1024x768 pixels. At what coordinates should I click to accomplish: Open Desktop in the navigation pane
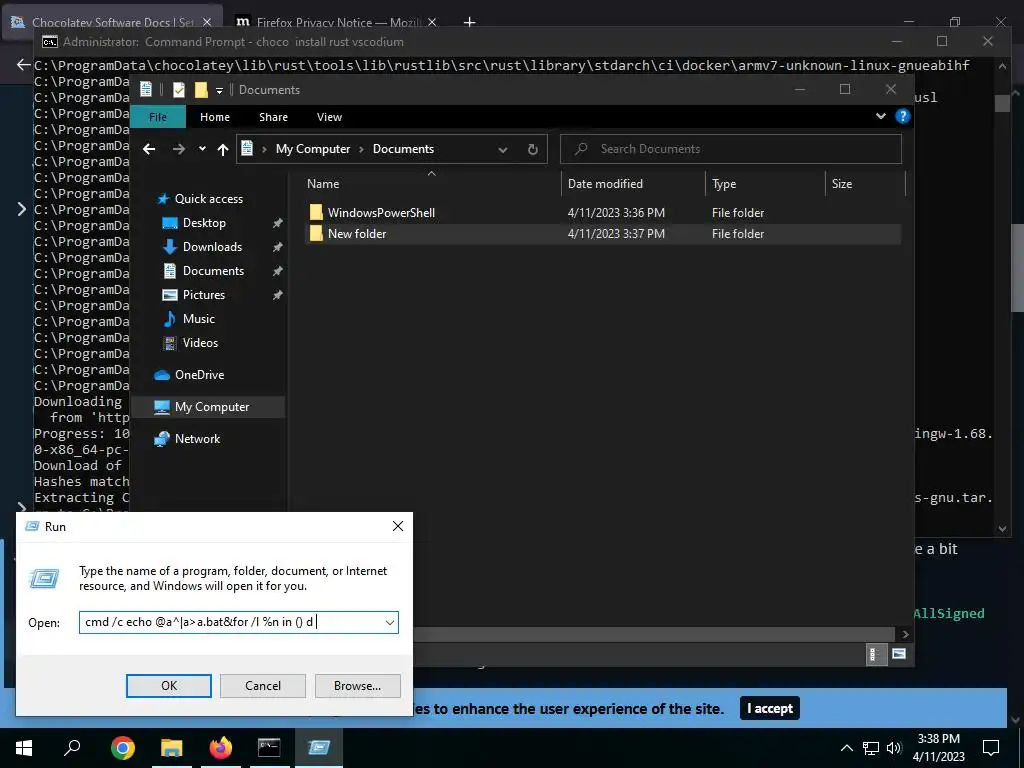pos(204,223)
